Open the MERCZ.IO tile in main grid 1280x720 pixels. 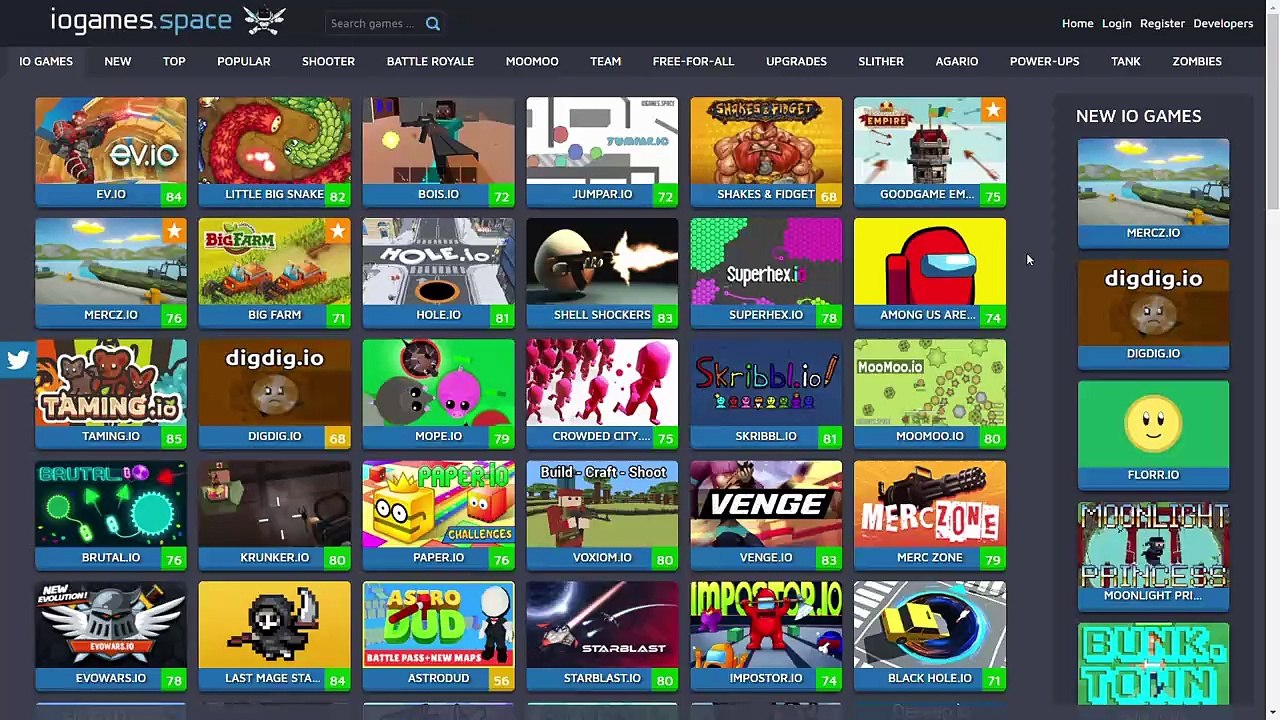coord(111,273)
